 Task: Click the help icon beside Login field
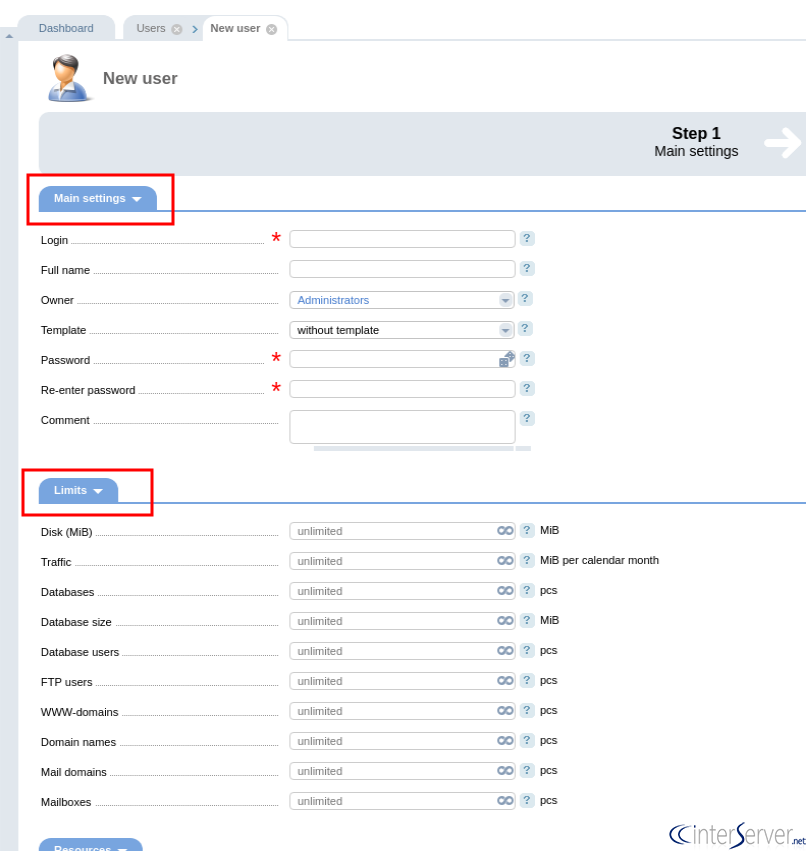click(x=526, y=238)
